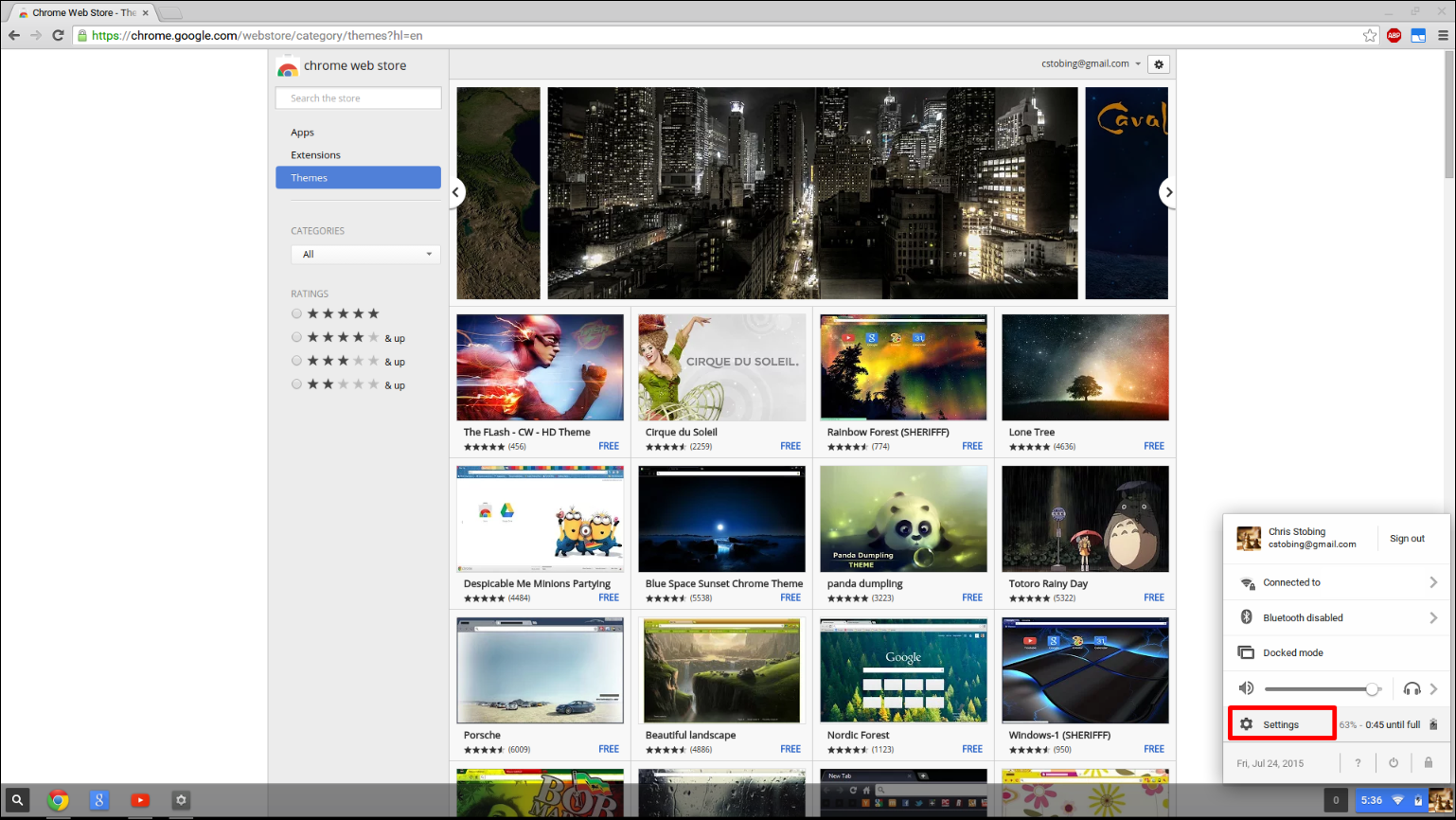Viewport: 1456px width, 820px height.
Task: Launch YouTube from the shelf
Action: (x=140, y=800)
